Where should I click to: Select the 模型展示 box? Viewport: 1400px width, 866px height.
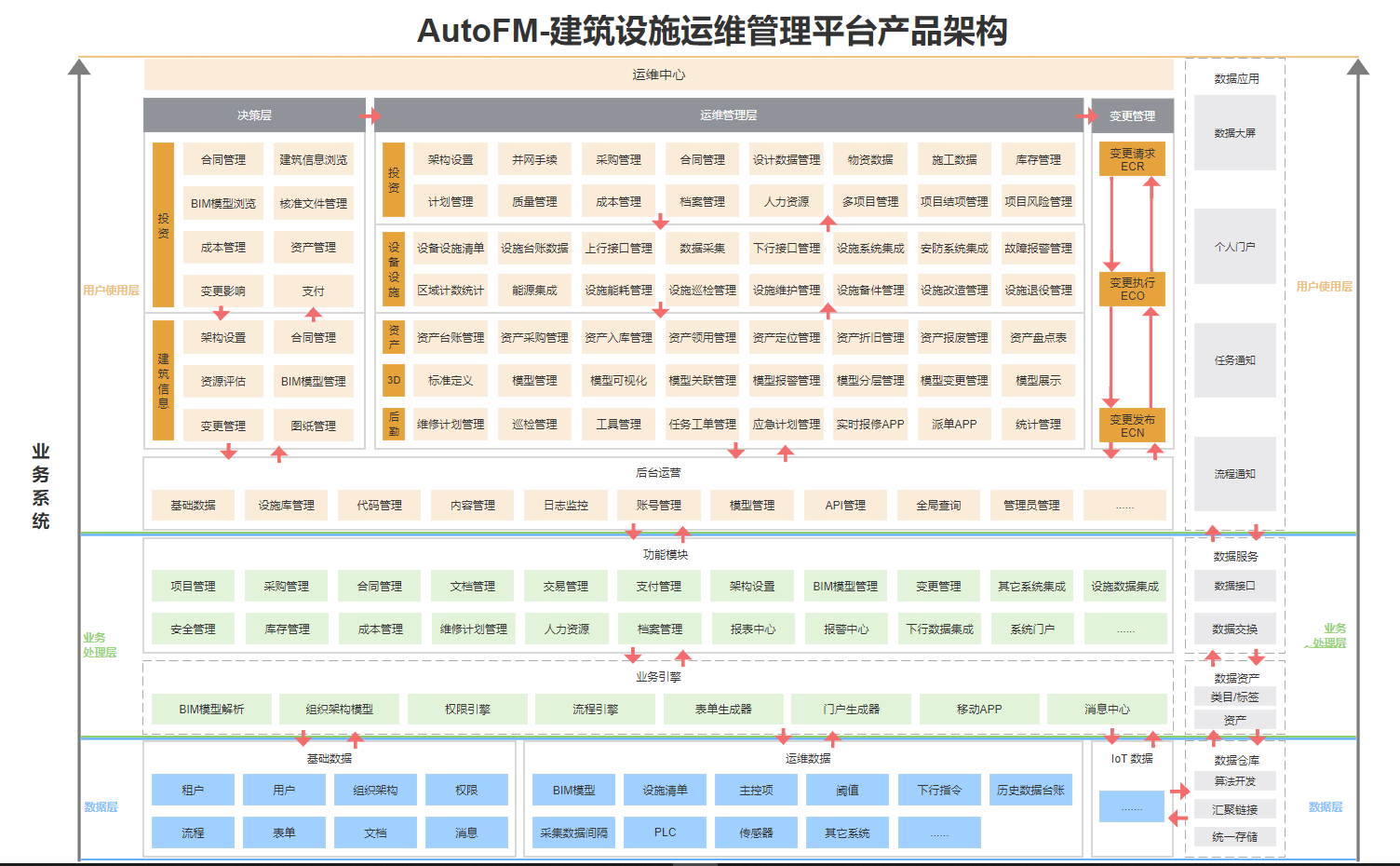[x=1038, y=380]
